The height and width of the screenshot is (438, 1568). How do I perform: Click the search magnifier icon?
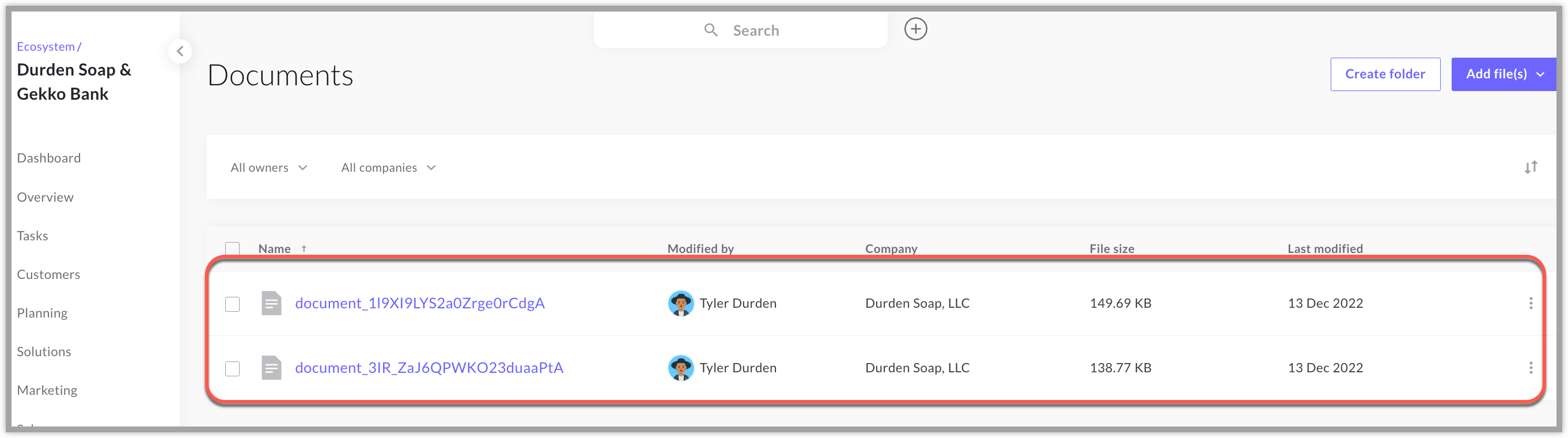710,29
